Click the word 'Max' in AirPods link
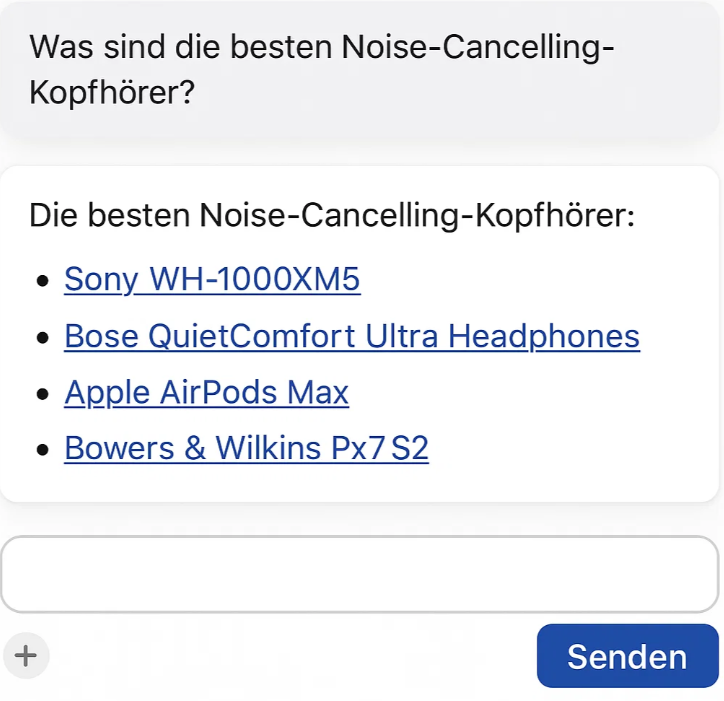The image size is (724, 701). [318, 393]
